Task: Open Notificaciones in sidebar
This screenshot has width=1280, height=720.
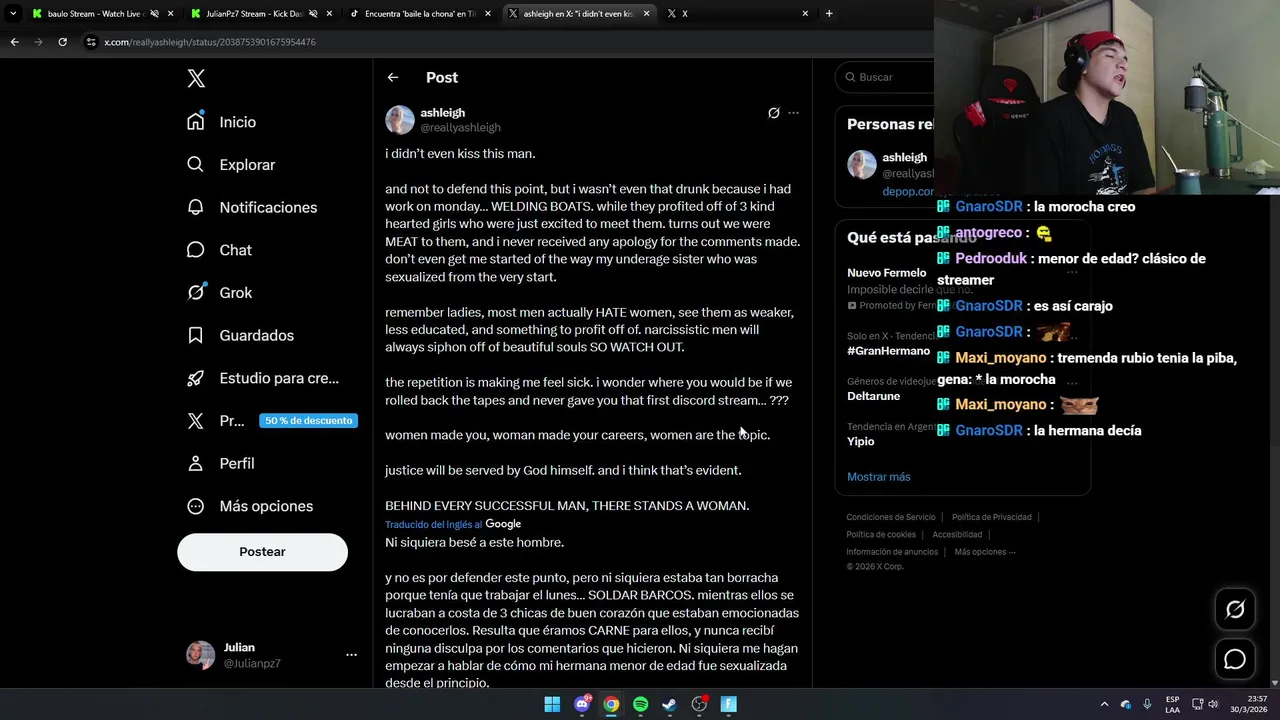Action: (252, 207)
